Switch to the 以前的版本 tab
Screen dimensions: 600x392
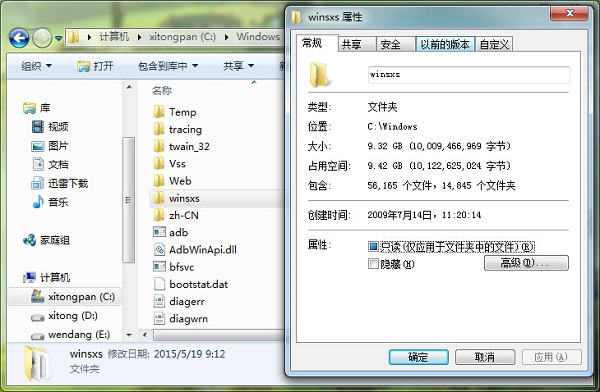click(445, 44)
